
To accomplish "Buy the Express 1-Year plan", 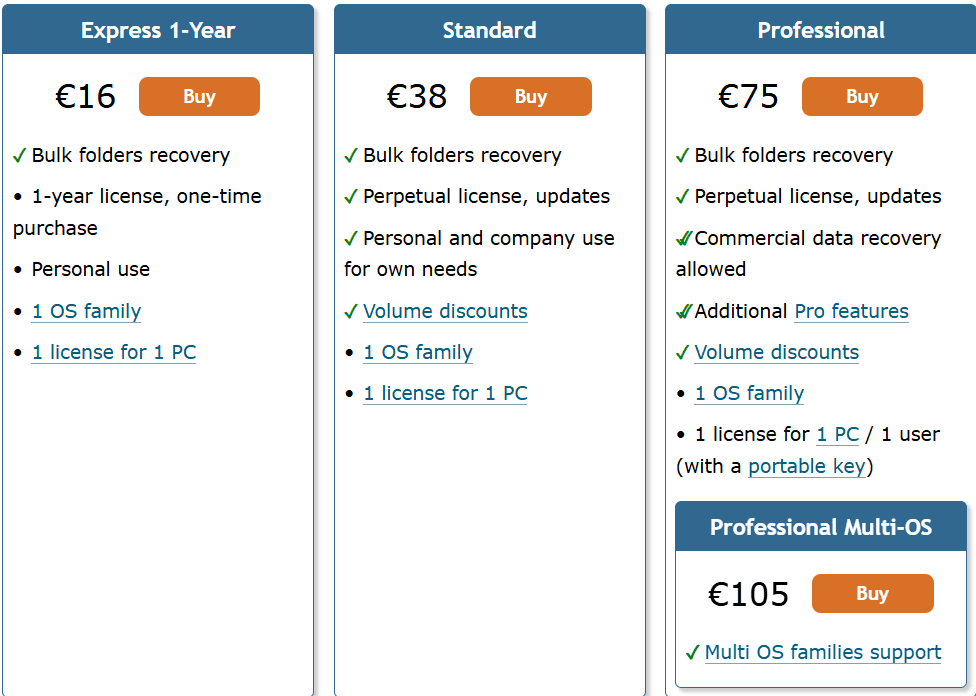I will [x=199, y=97].
